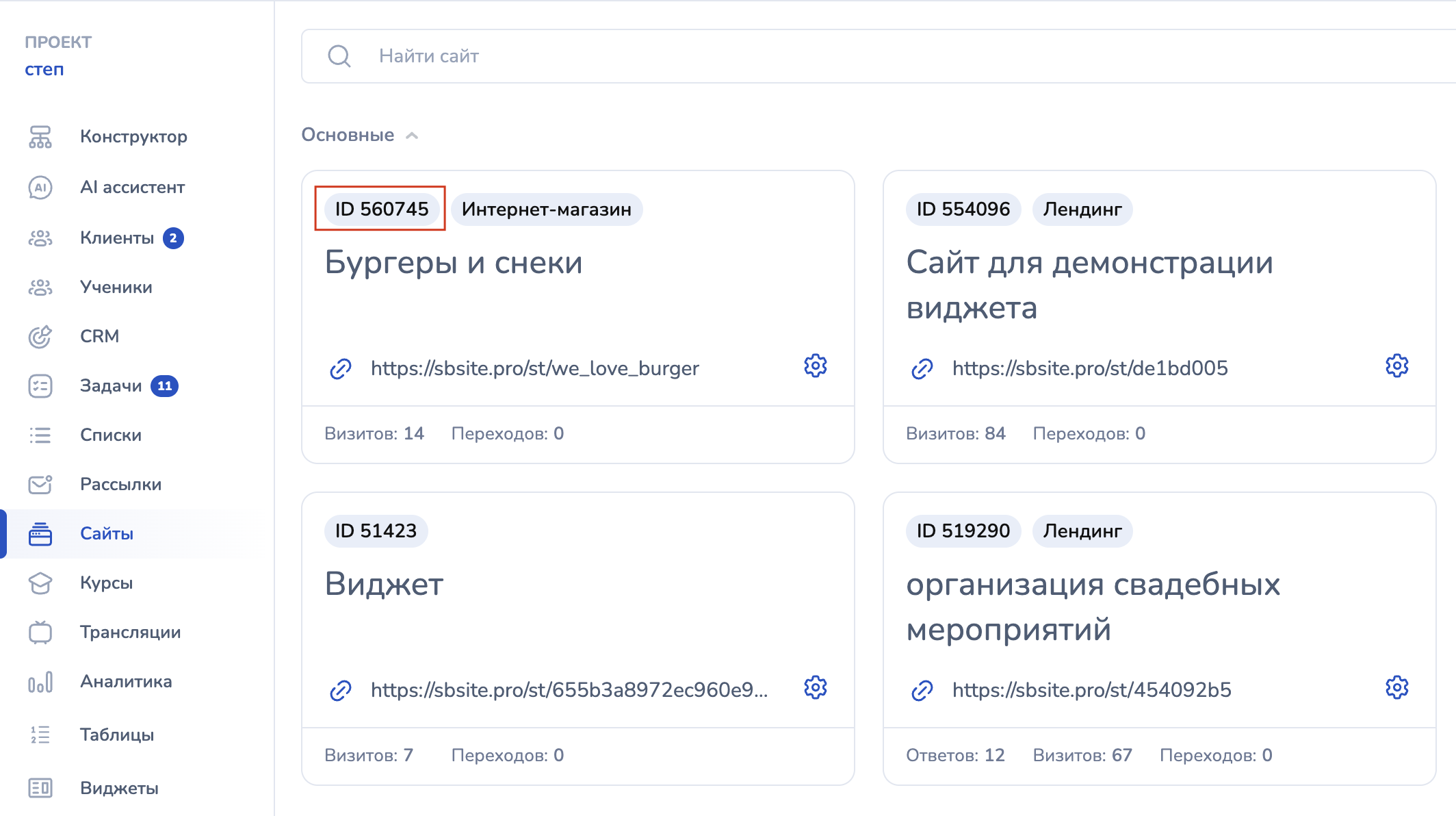Go to the Задачи section

111,386
